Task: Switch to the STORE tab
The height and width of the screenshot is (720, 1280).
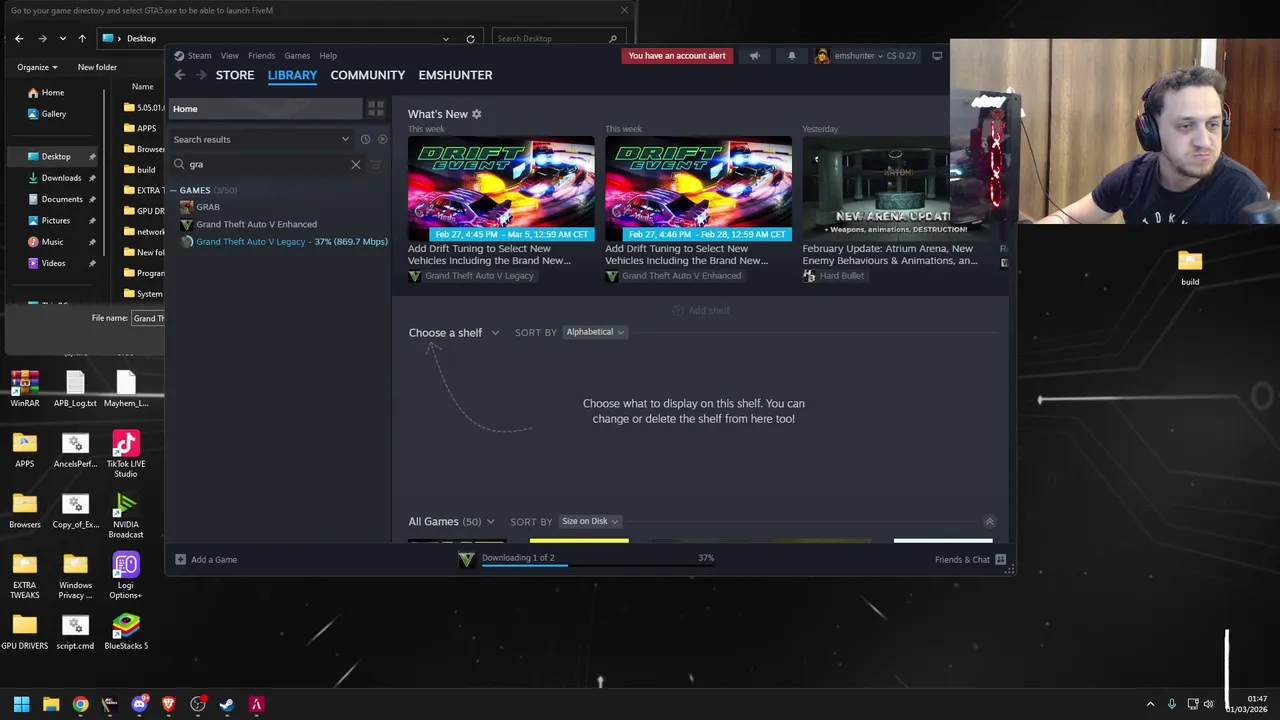Action: pos(235,75)
